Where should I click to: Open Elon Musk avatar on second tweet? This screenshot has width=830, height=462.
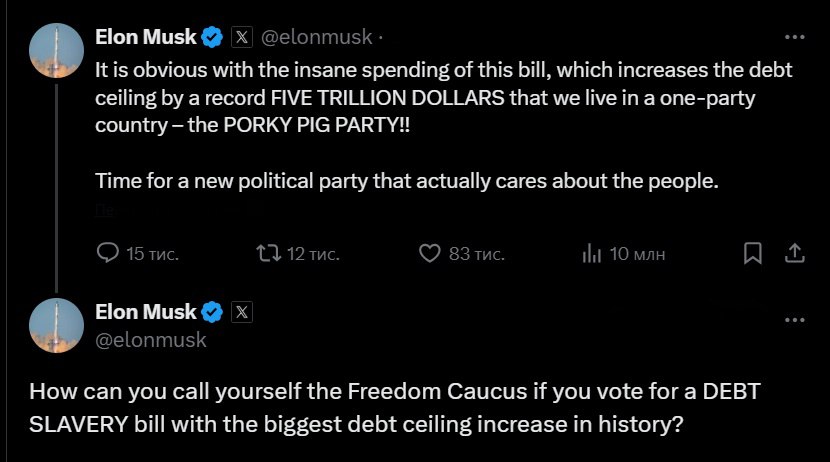point(55,324)
